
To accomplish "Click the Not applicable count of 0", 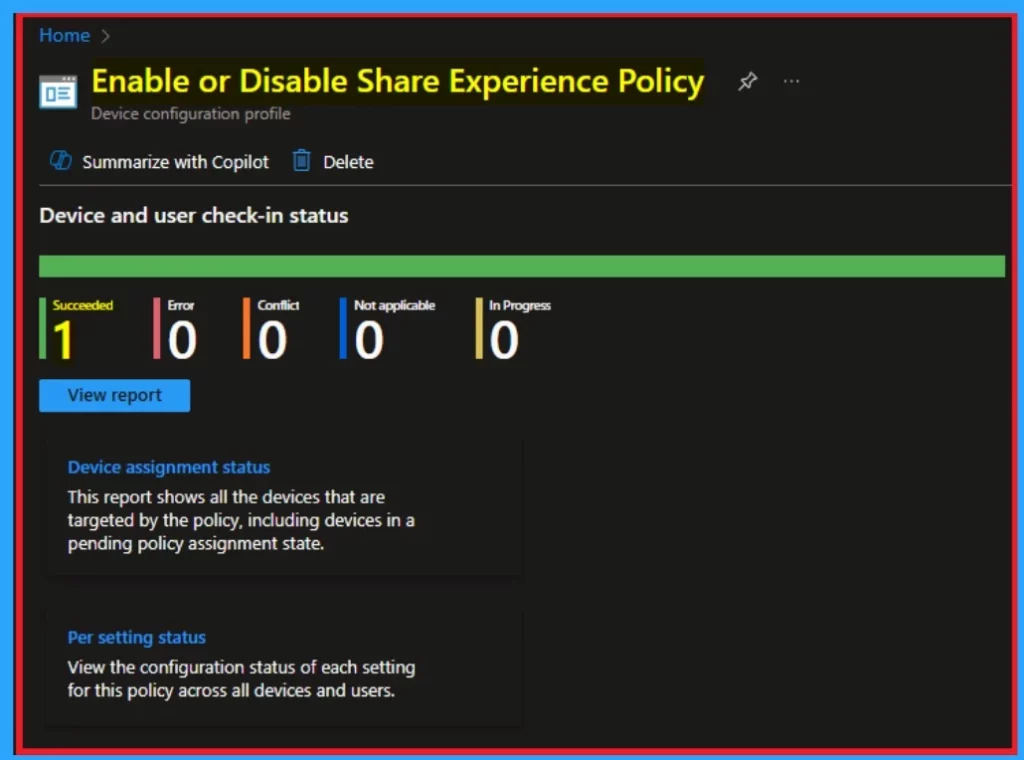I will click(x=369, y=340).
